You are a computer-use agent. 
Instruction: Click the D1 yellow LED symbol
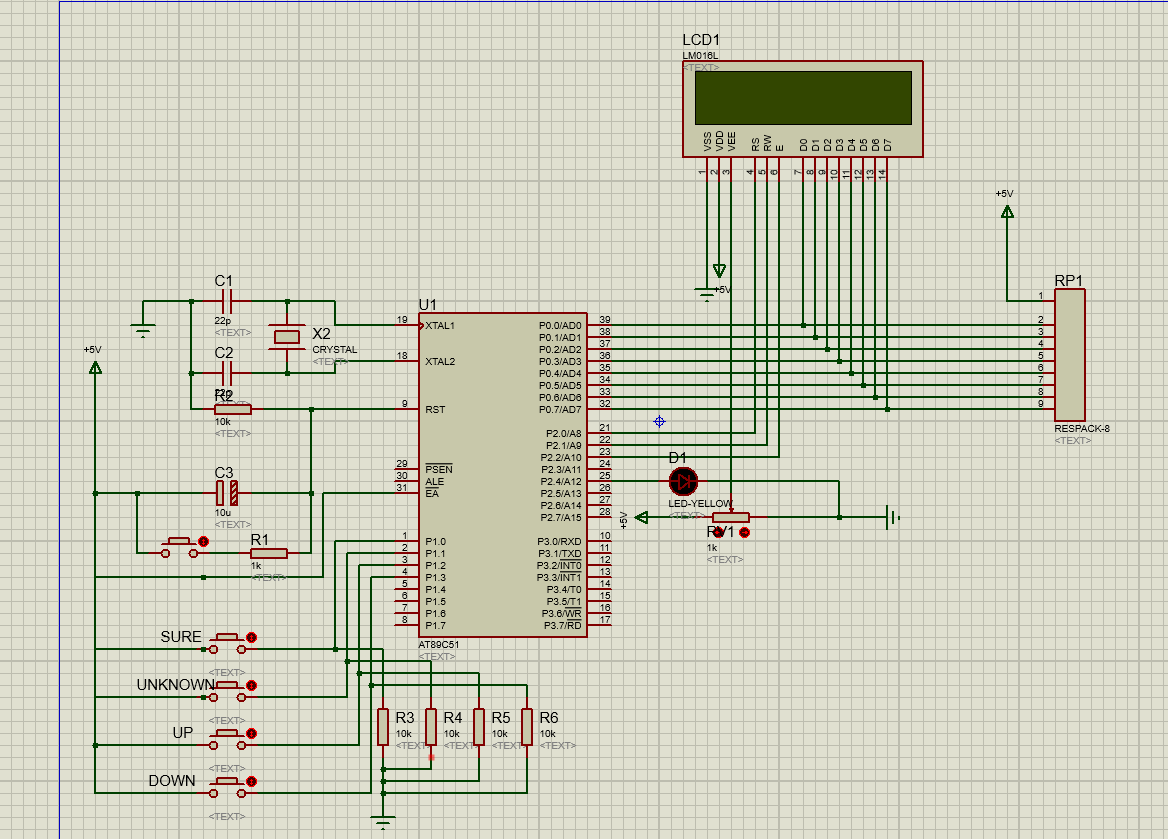pos(683,481)
